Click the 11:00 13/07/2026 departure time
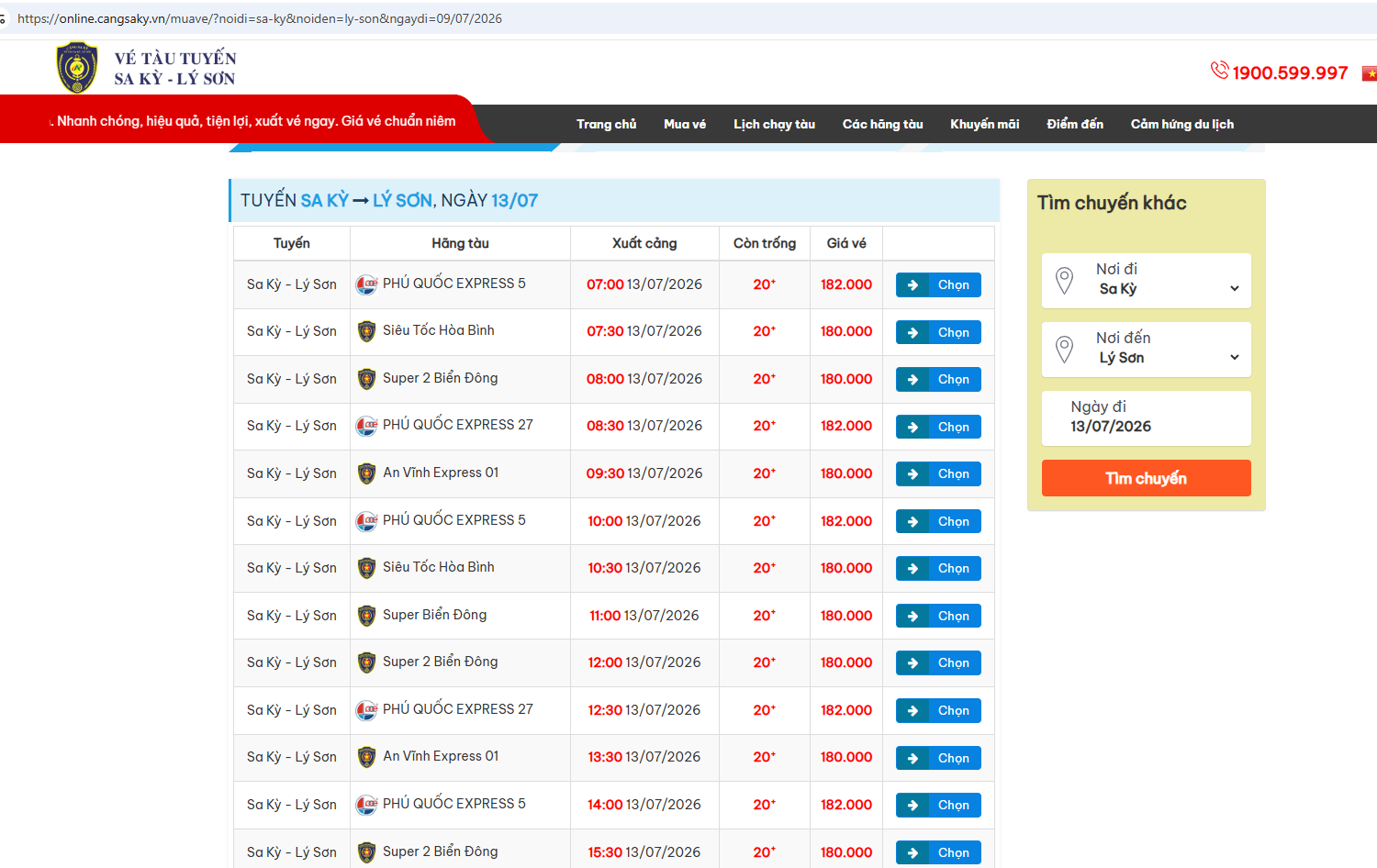1377x868 pixels. pyautogui.click(x=644, y=616)
